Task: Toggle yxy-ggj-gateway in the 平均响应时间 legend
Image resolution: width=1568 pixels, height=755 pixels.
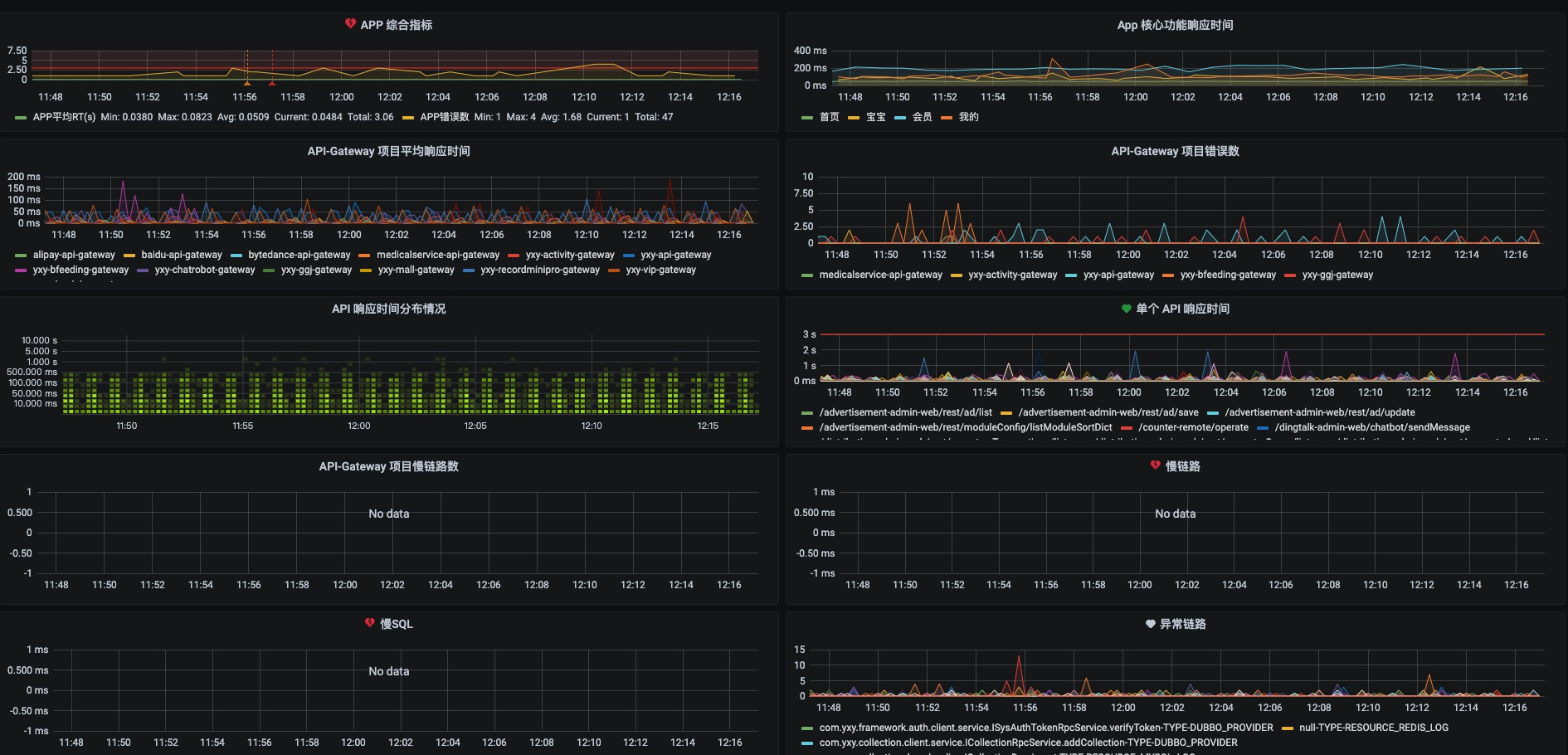Action: (x=317, y=270)
